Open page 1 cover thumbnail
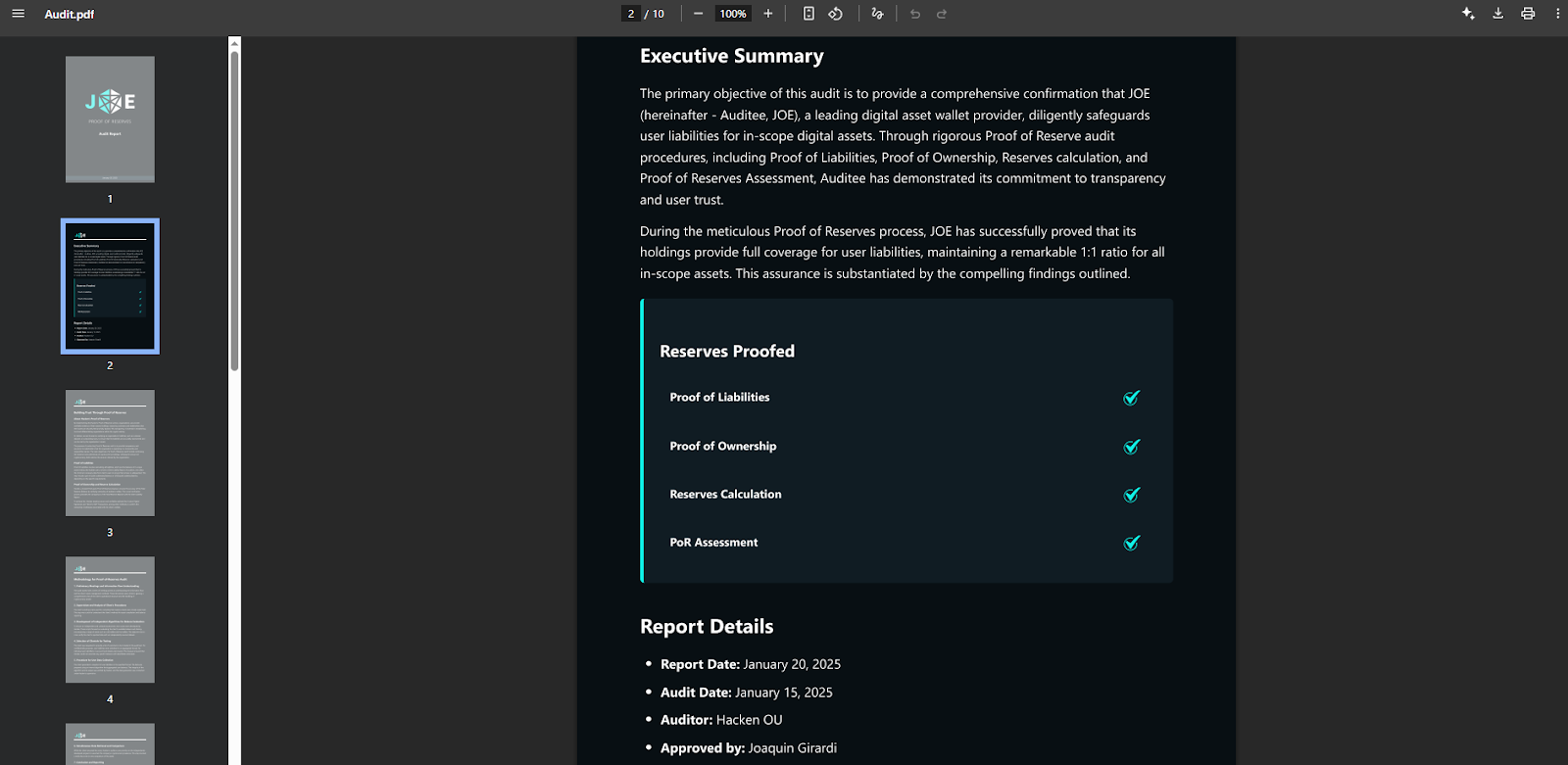Screen dimensions: 1568x765 point(110,120)
